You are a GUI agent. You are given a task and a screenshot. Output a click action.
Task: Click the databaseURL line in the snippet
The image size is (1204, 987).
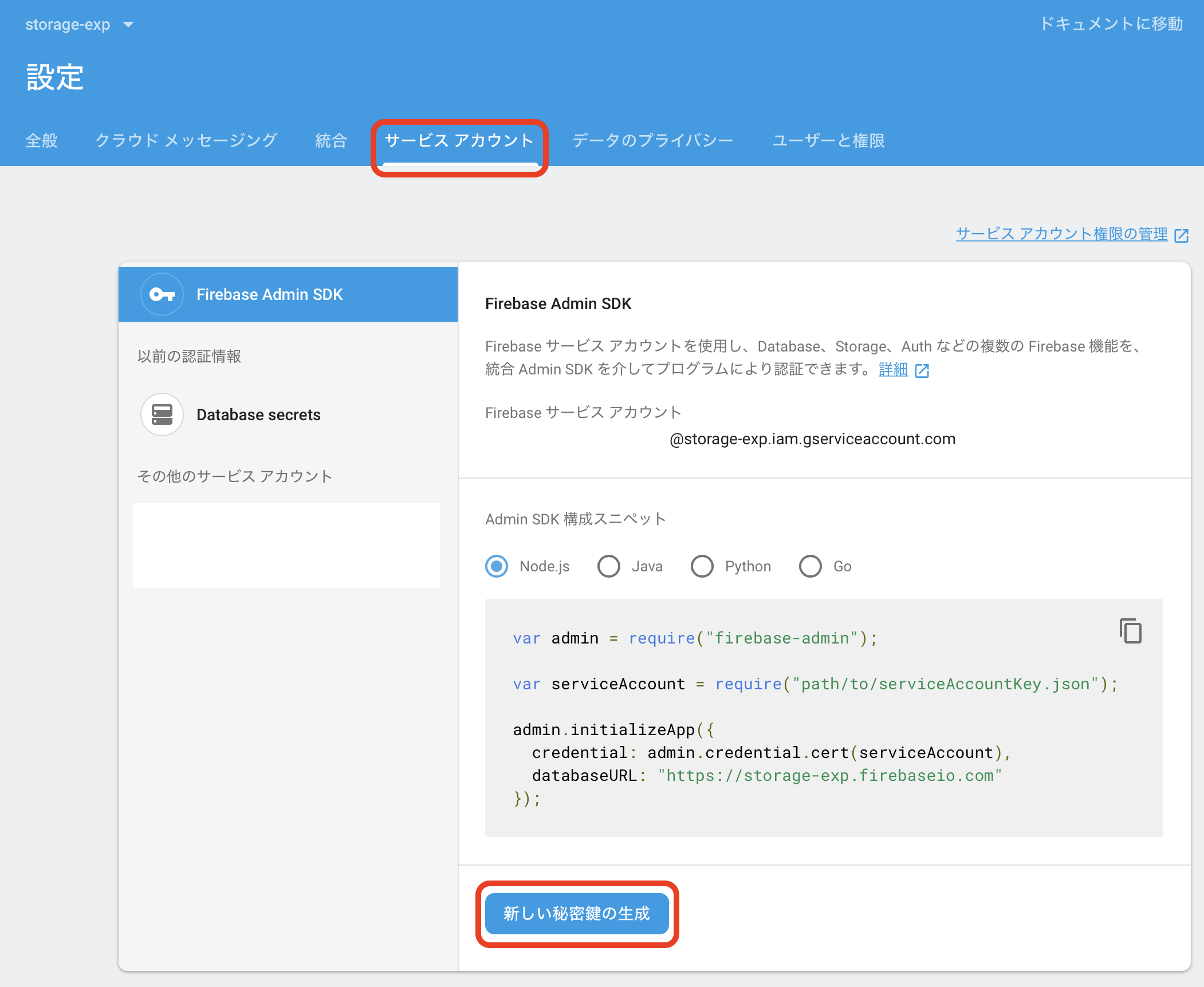767,775
